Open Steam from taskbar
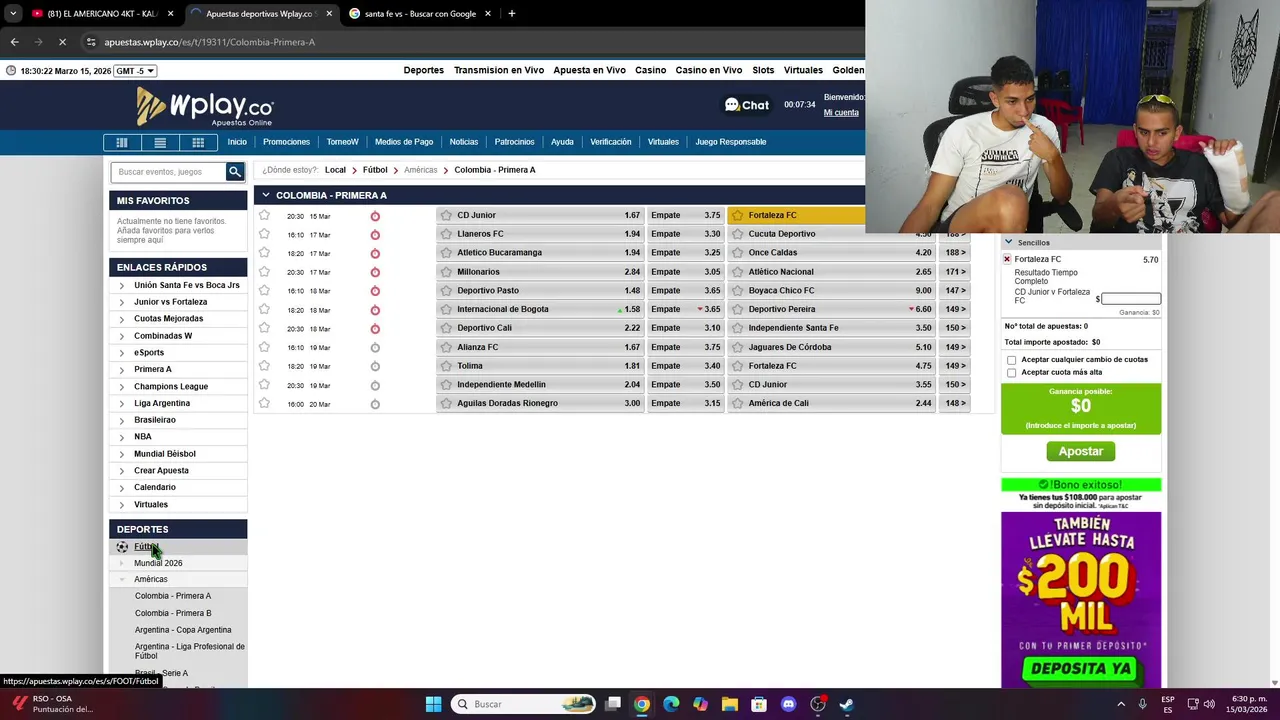 point(847,704)
